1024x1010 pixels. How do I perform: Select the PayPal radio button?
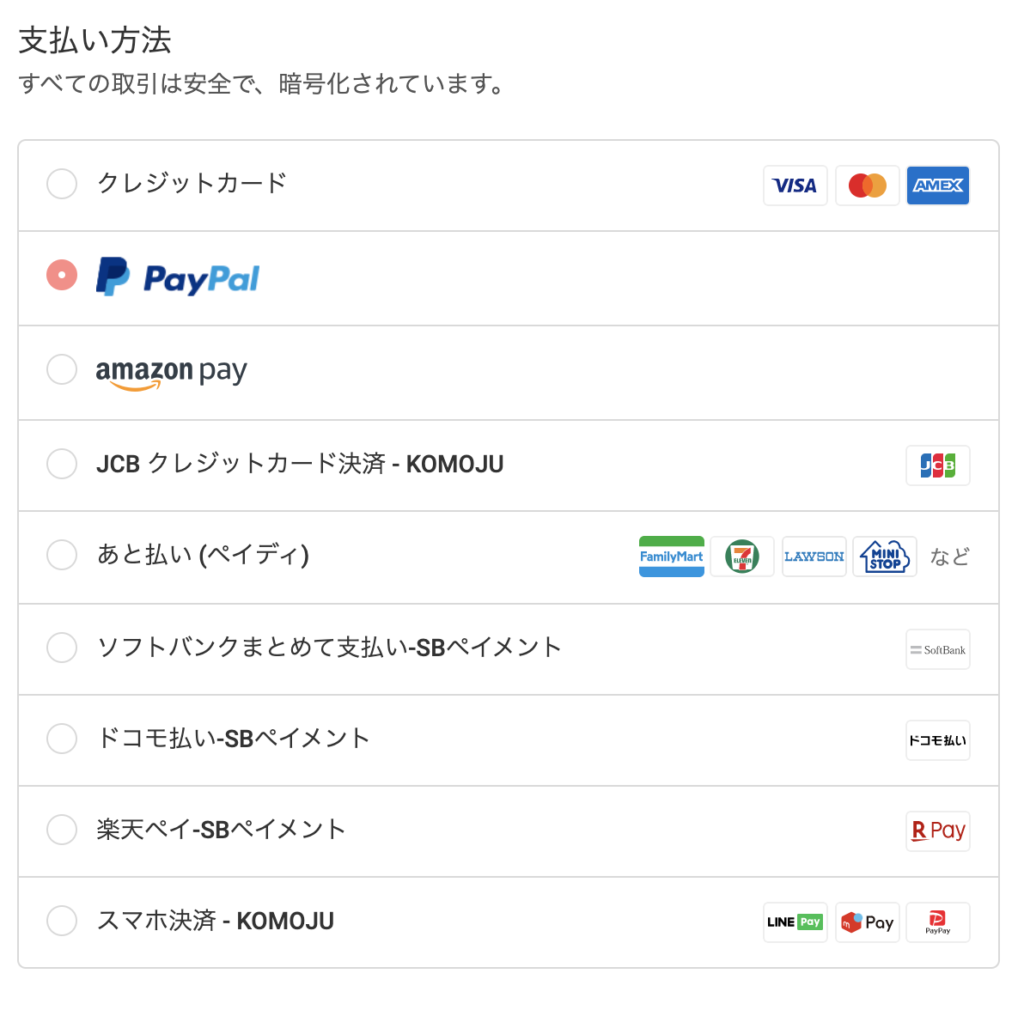(62, 275)
